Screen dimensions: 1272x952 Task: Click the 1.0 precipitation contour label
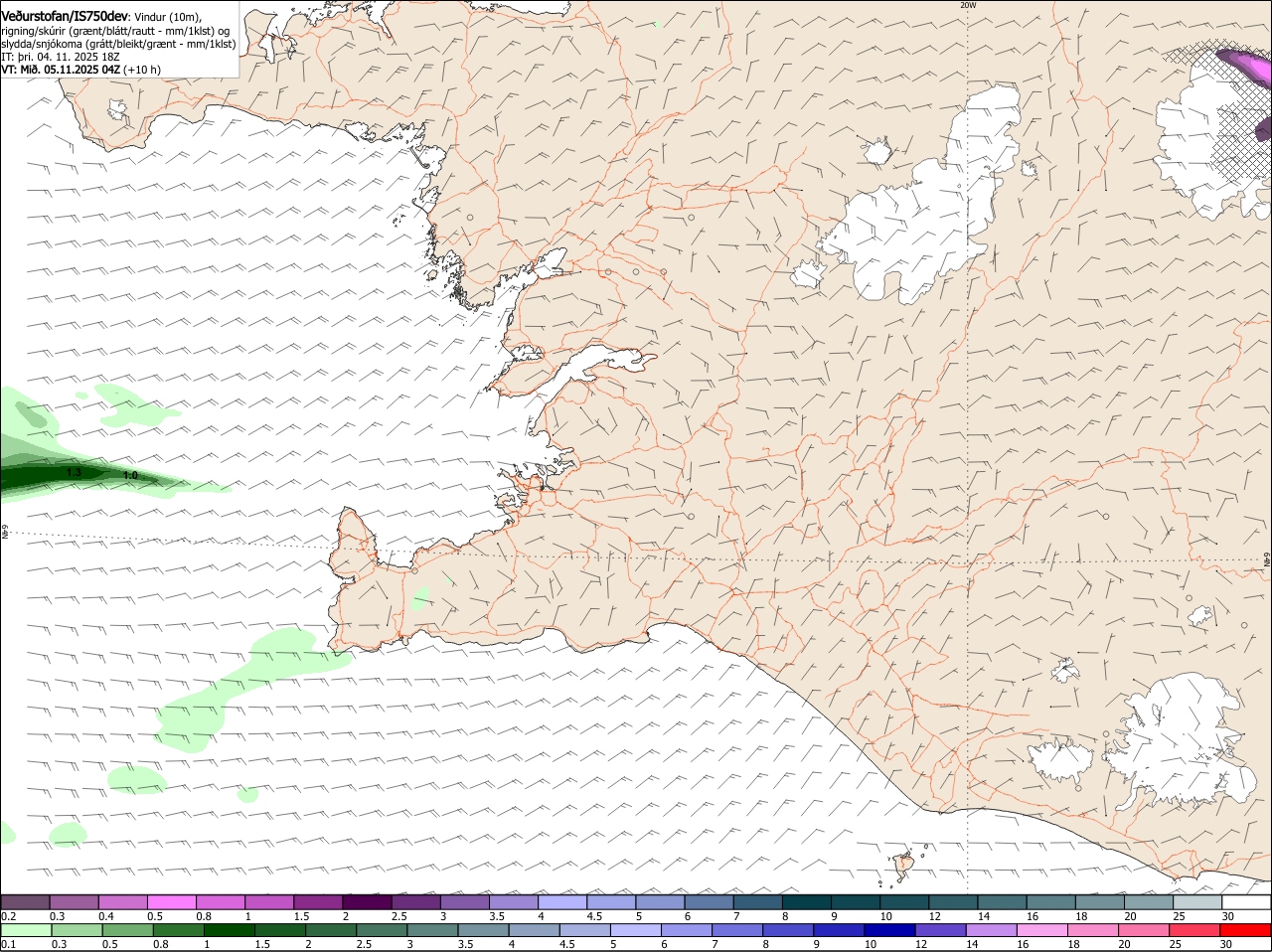tap(130, 476)
